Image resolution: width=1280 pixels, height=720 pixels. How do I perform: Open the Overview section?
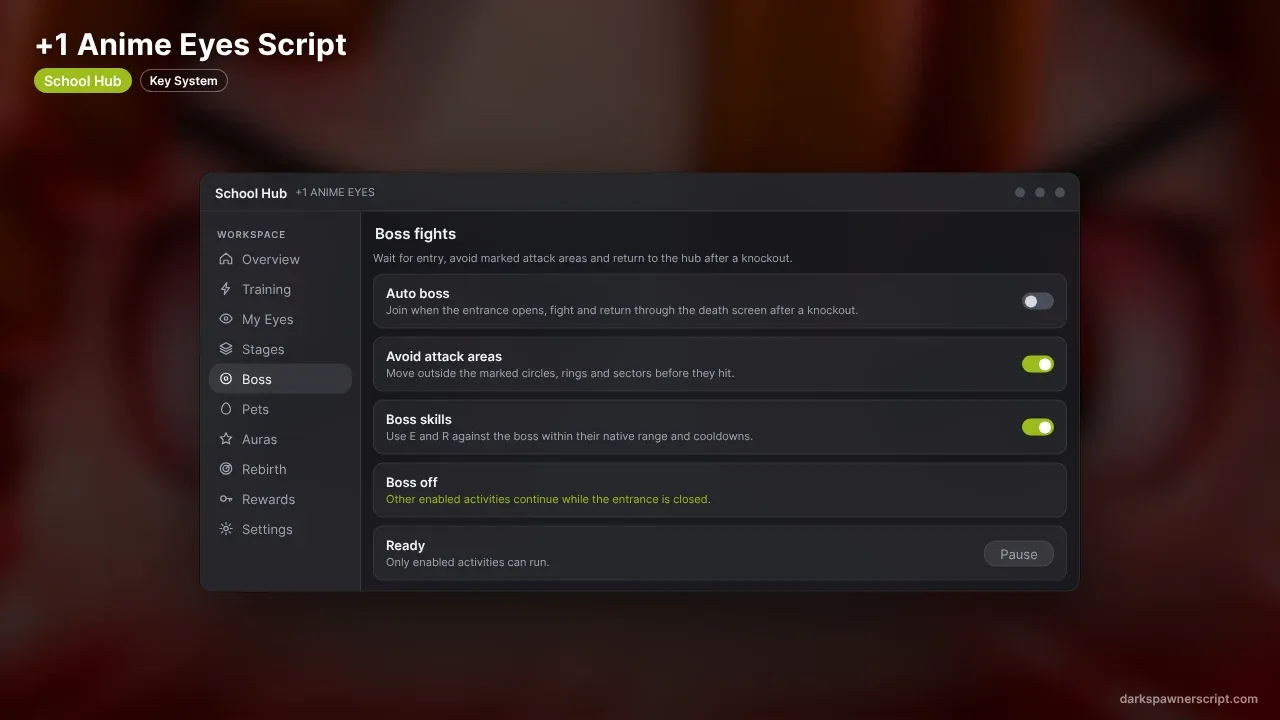tap(280, 259)
